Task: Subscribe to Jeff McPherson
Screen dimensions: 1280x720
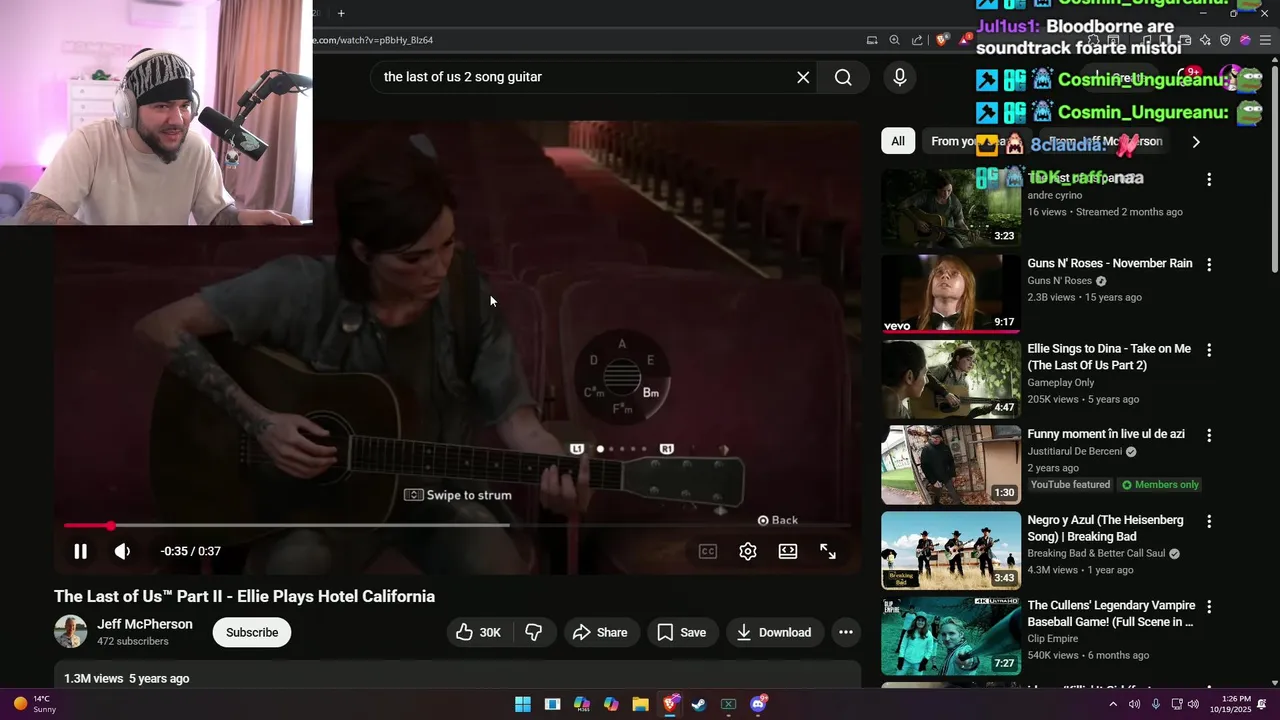Action: [x=252, y=632]
